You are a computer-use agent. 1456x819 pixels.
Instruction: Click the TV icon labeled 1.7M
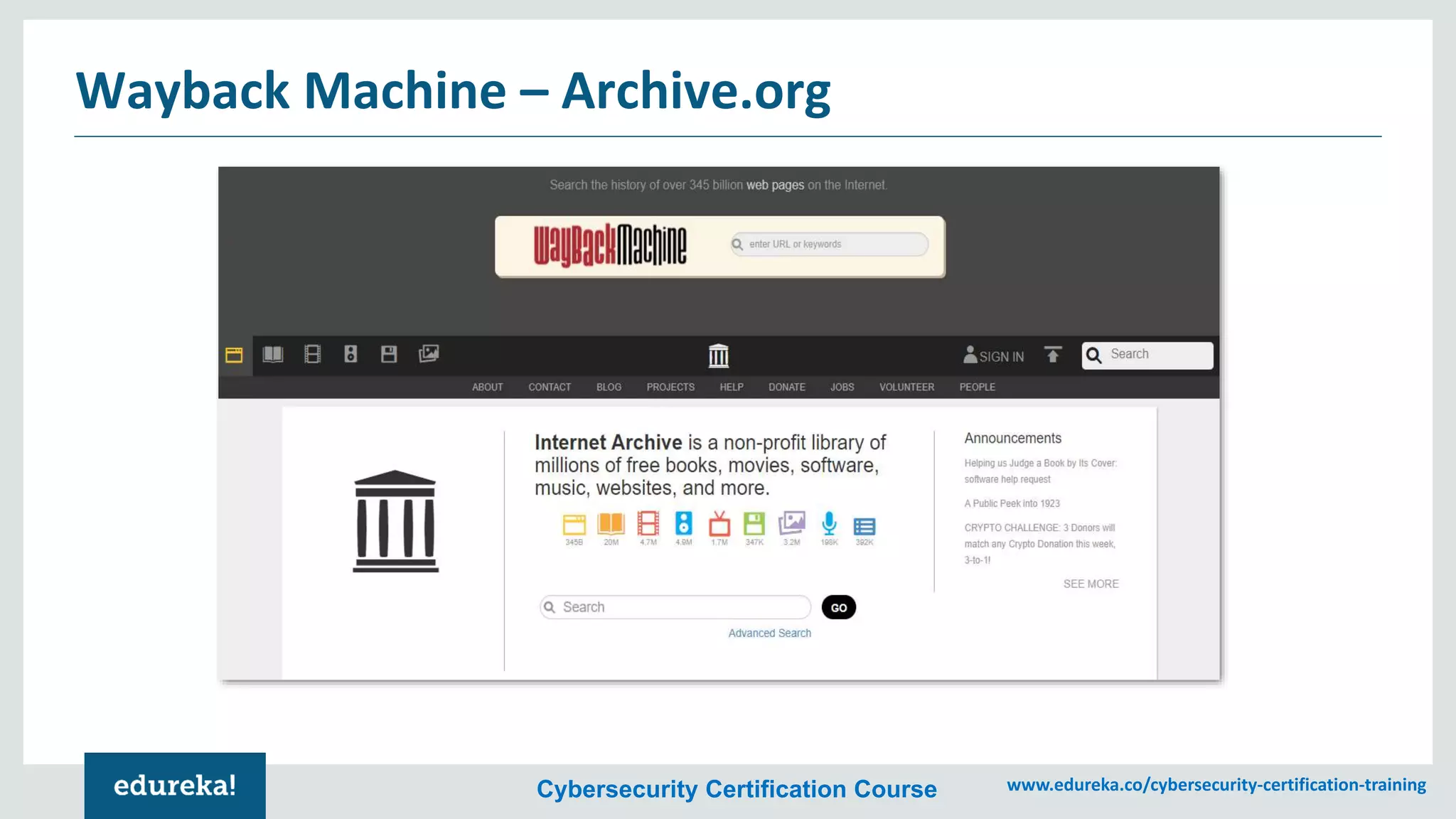(719, 524)
